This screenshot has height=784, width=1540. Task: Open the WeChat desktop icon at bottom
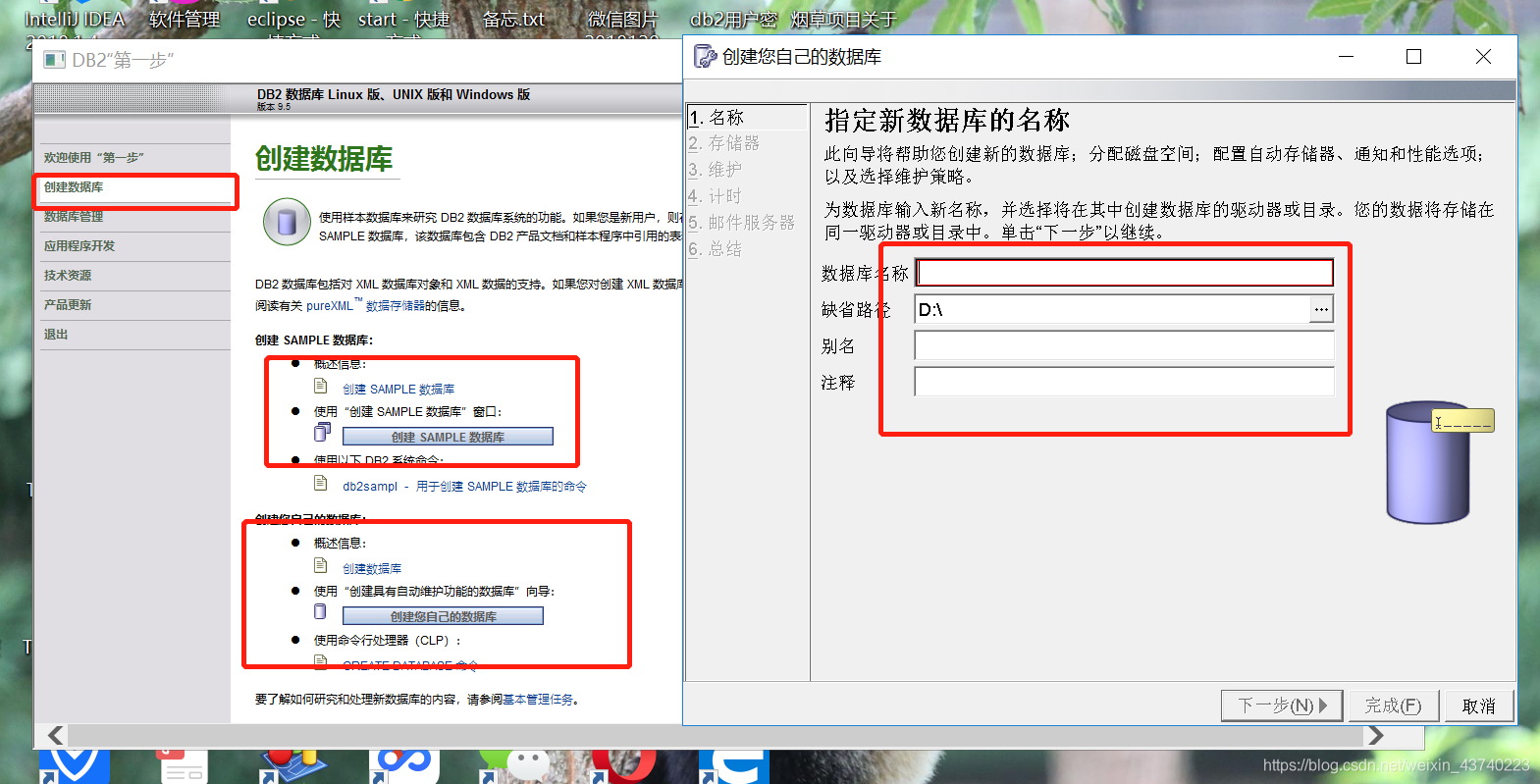(514, 765)
